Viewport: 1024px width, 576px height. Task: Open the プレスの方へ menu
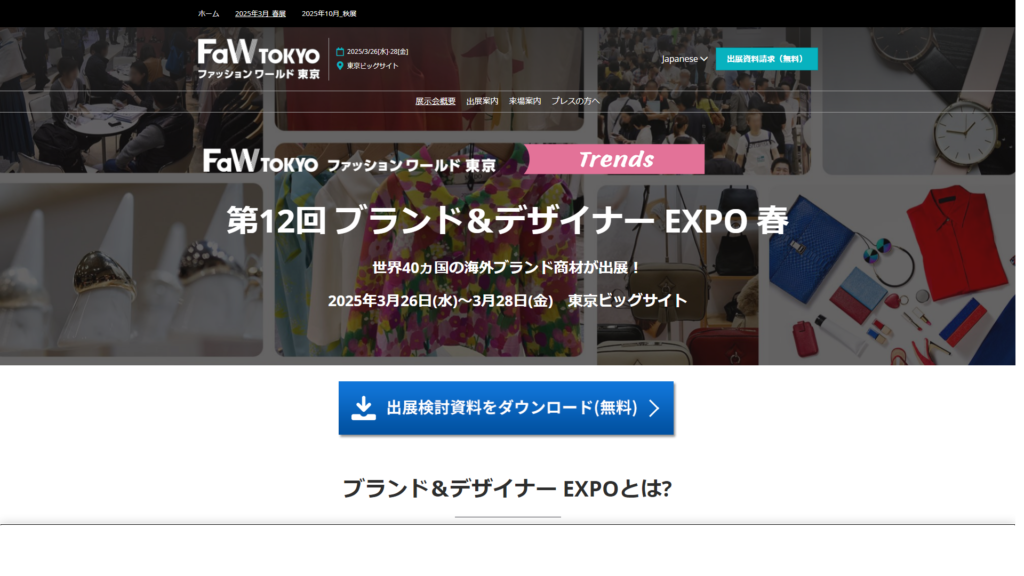click(x=575, y=101)
